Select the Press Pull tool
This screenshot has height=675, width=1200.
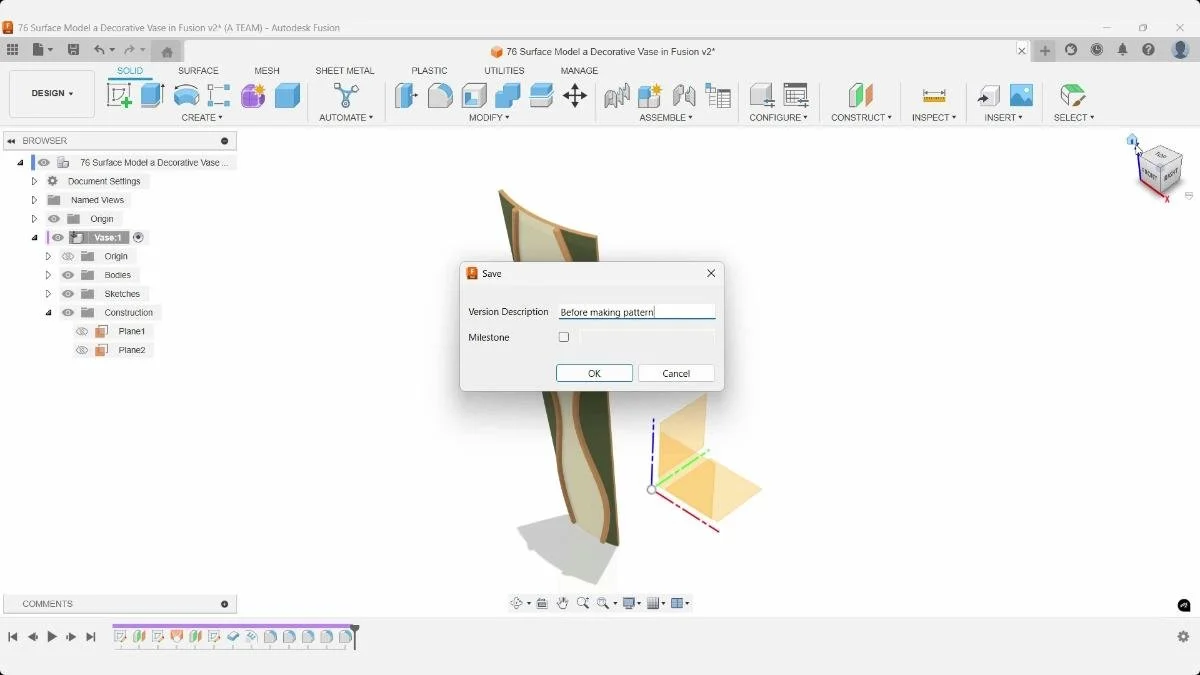[406, 95]
